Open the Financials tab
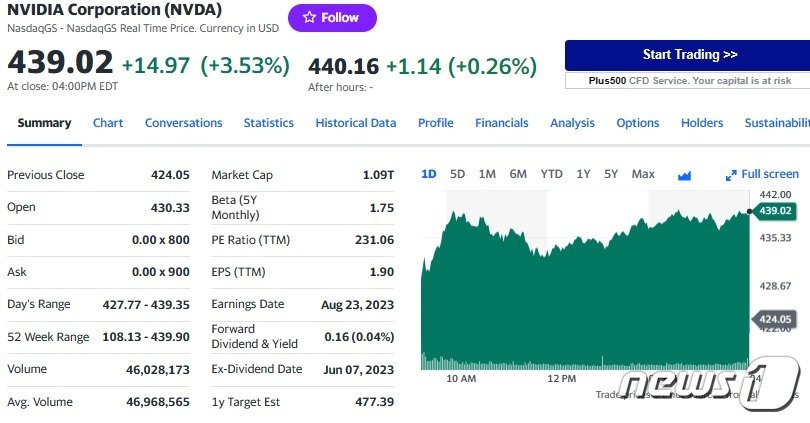810x423 pixels. 501,123
